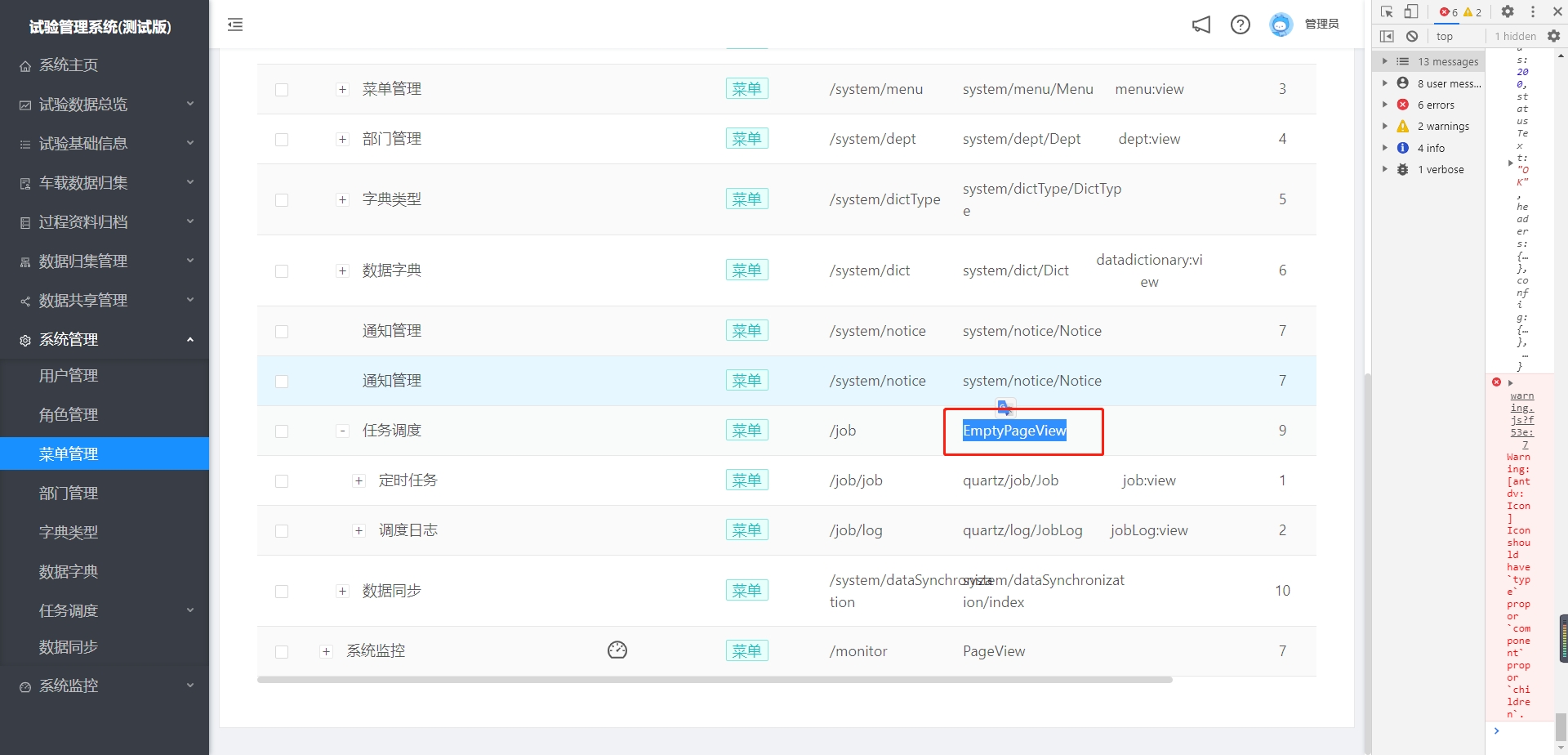
Task: Check the 调度日志 row checkbox
Action: [282, 531]
